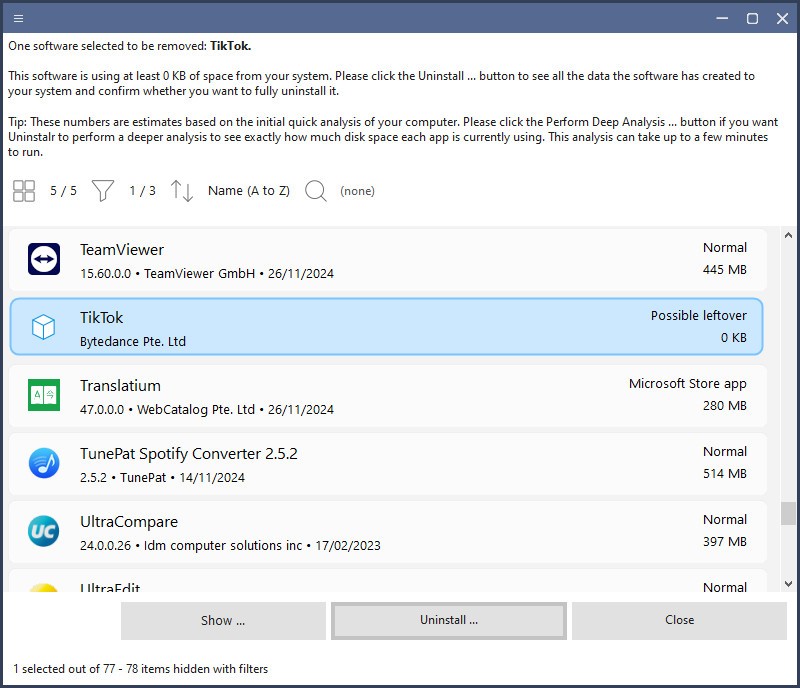Click the Microsoft Store app label
The width and height of the screenshot is (800, 688).
tap(688, 384)
